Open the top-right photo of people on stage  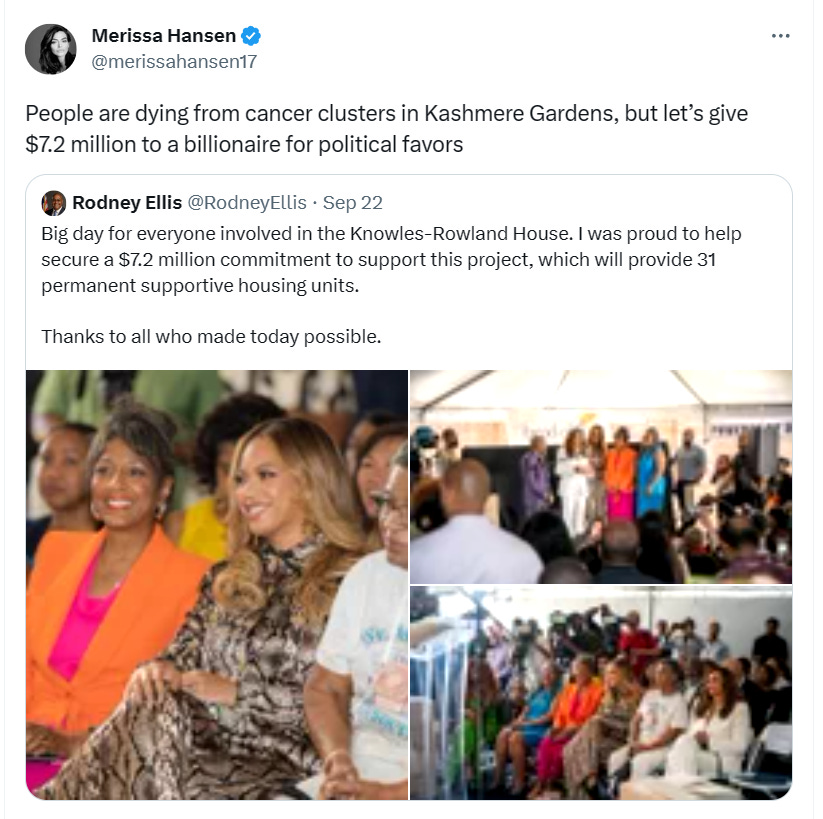coord(601,477)
